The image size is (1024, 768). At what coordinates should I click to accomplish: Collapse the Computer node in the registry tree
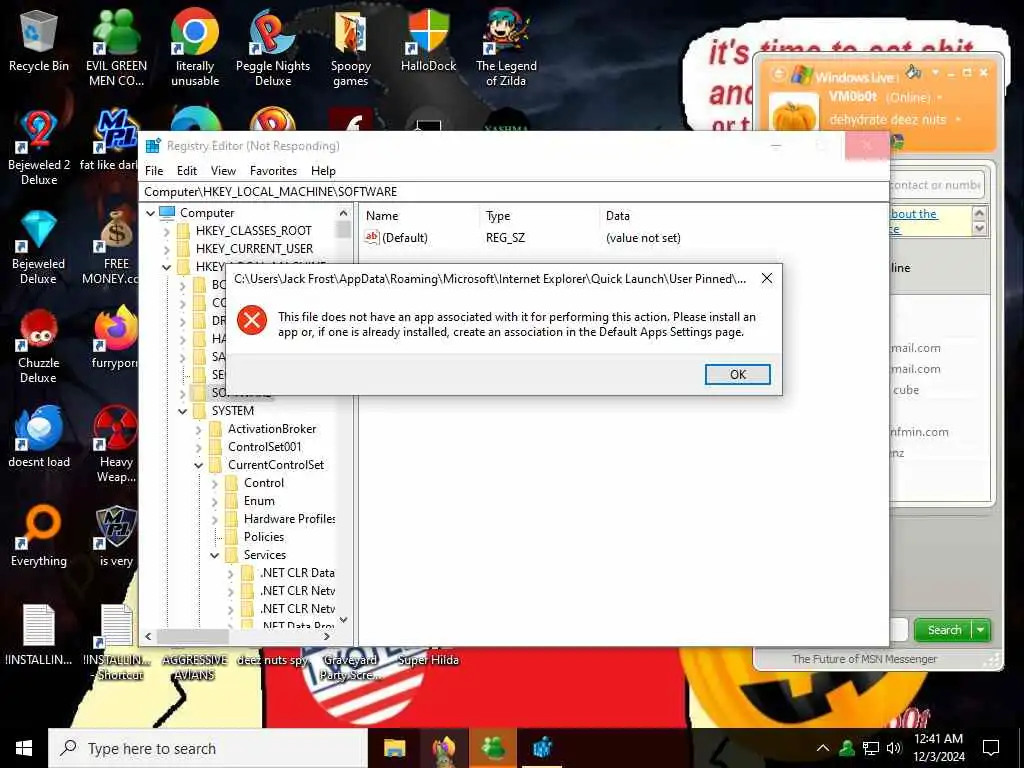(x=150, y=213)
